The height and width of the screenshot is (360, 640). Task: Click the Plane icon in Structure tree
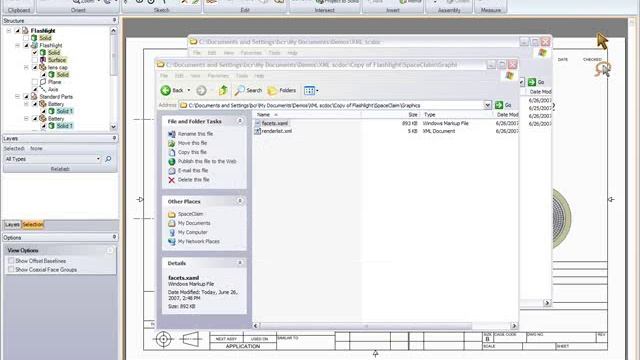click(43, 82)
